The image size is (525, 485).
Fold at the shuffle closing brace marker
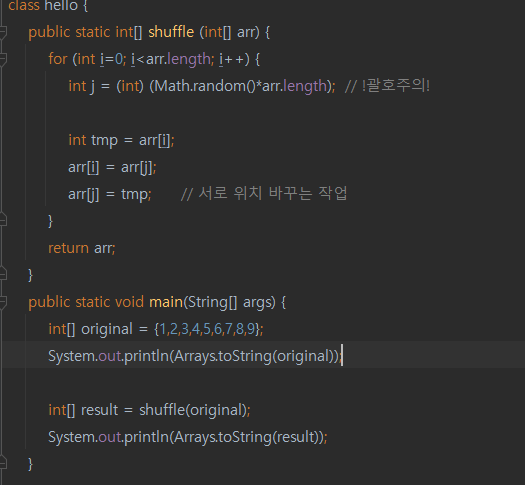[x=3, y=274]
